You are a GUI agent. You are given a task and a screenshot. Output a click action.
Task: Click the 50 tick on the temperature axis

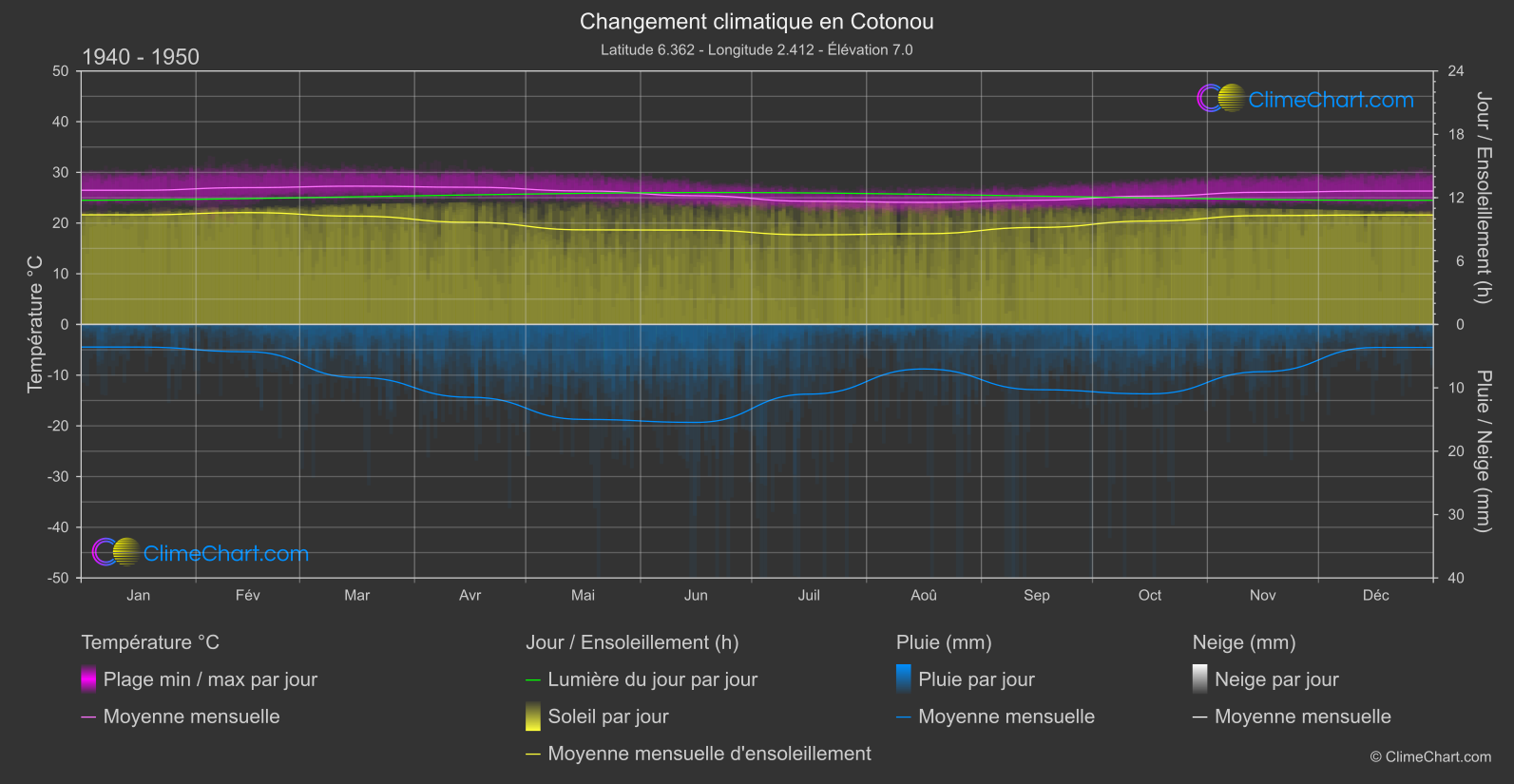tap(61, 71)
